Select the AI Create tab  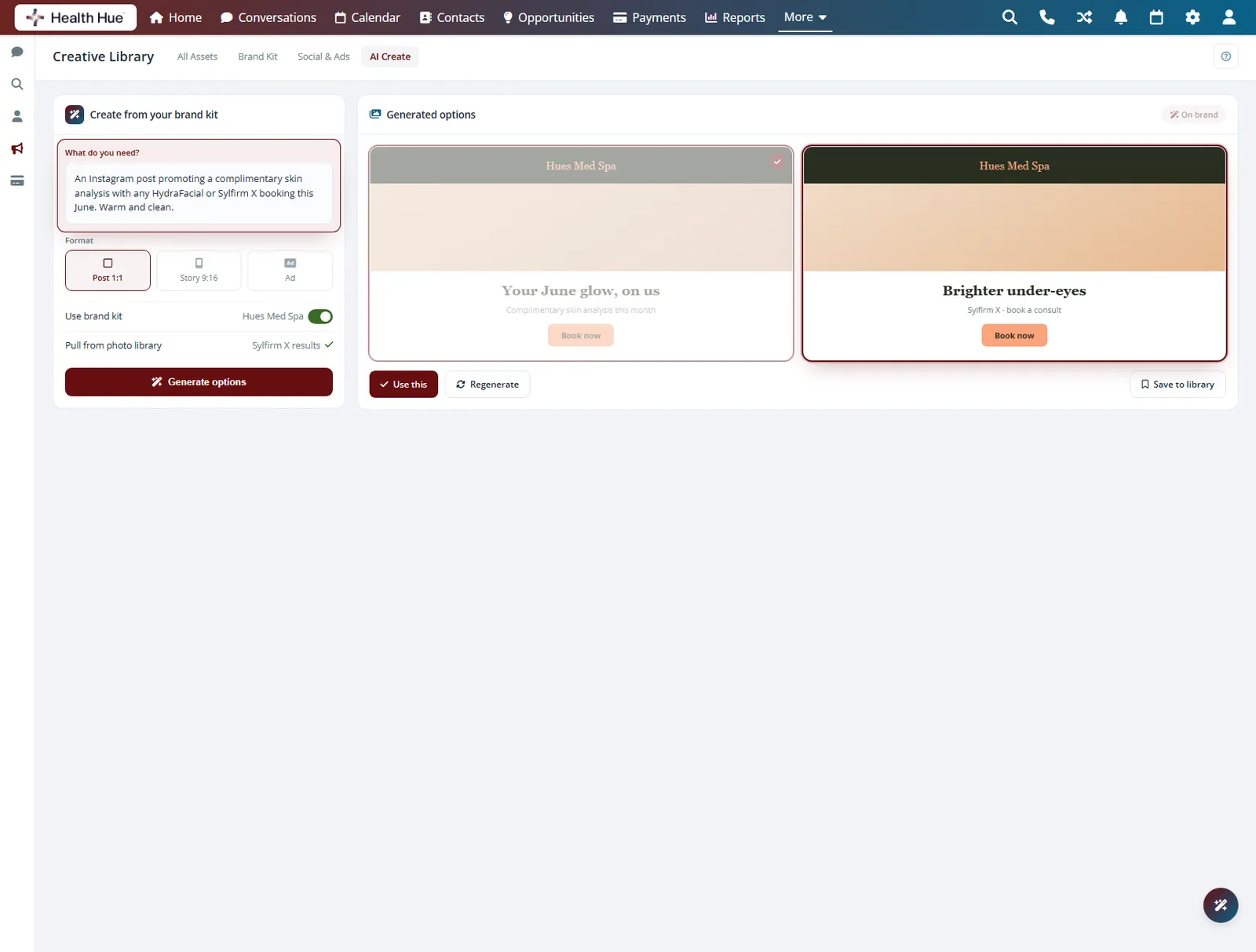point(390,57)
